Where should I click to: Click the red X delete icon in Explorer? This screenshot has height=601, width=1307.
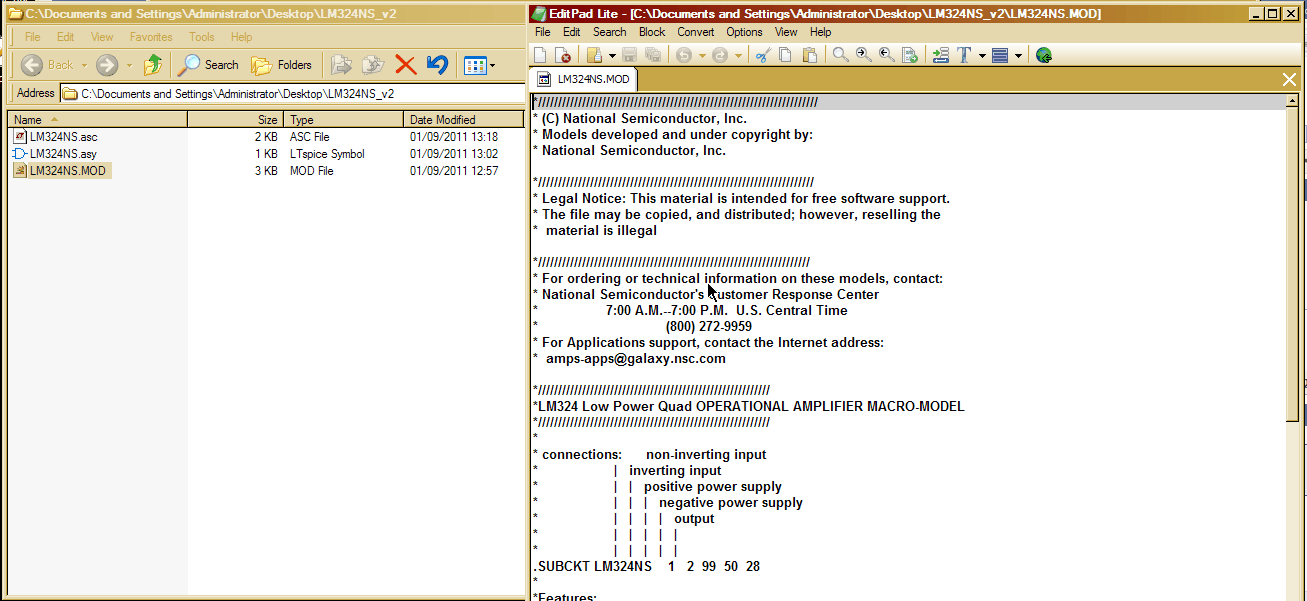pos(405,65)
